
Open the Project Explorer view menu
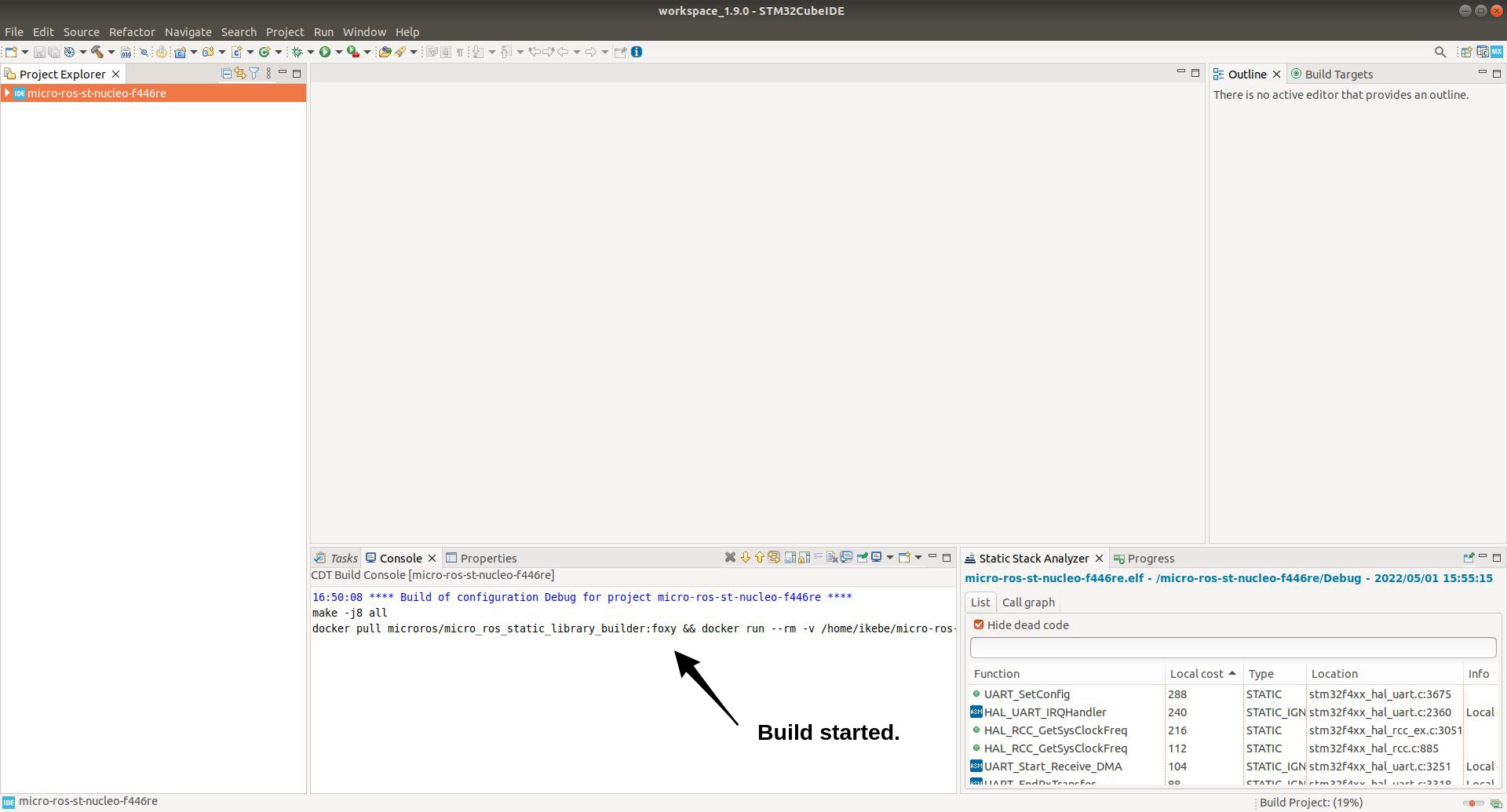click(x=268, y=73)
